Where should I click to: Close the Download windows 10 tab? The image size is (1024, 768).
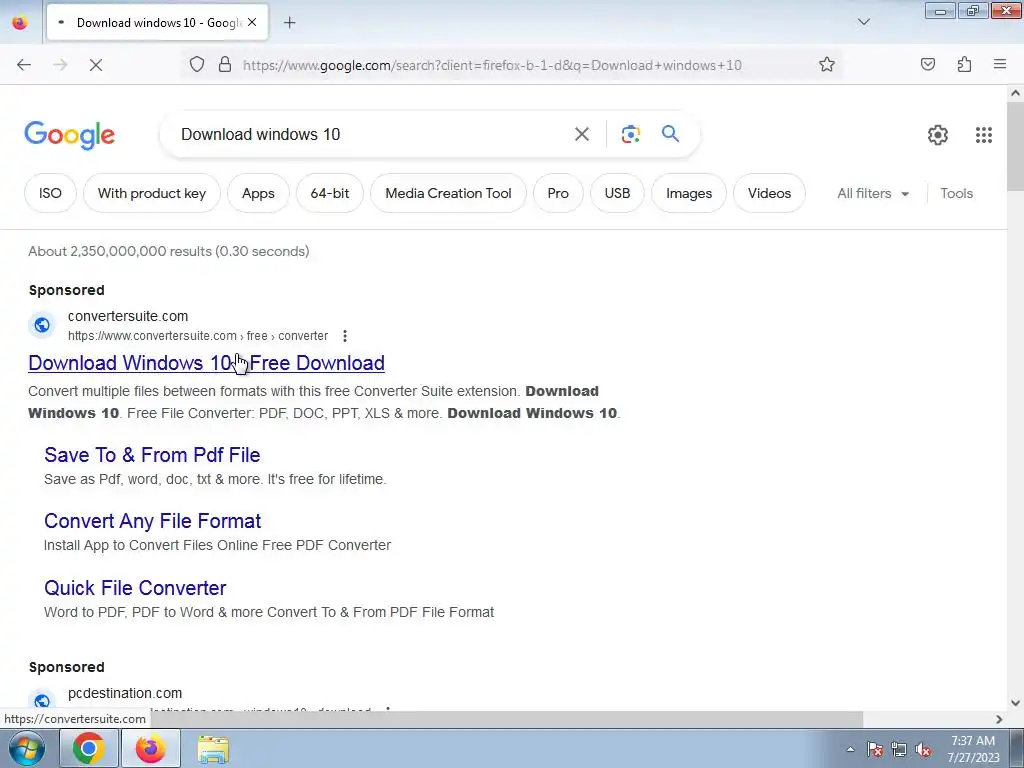[252, 23]
